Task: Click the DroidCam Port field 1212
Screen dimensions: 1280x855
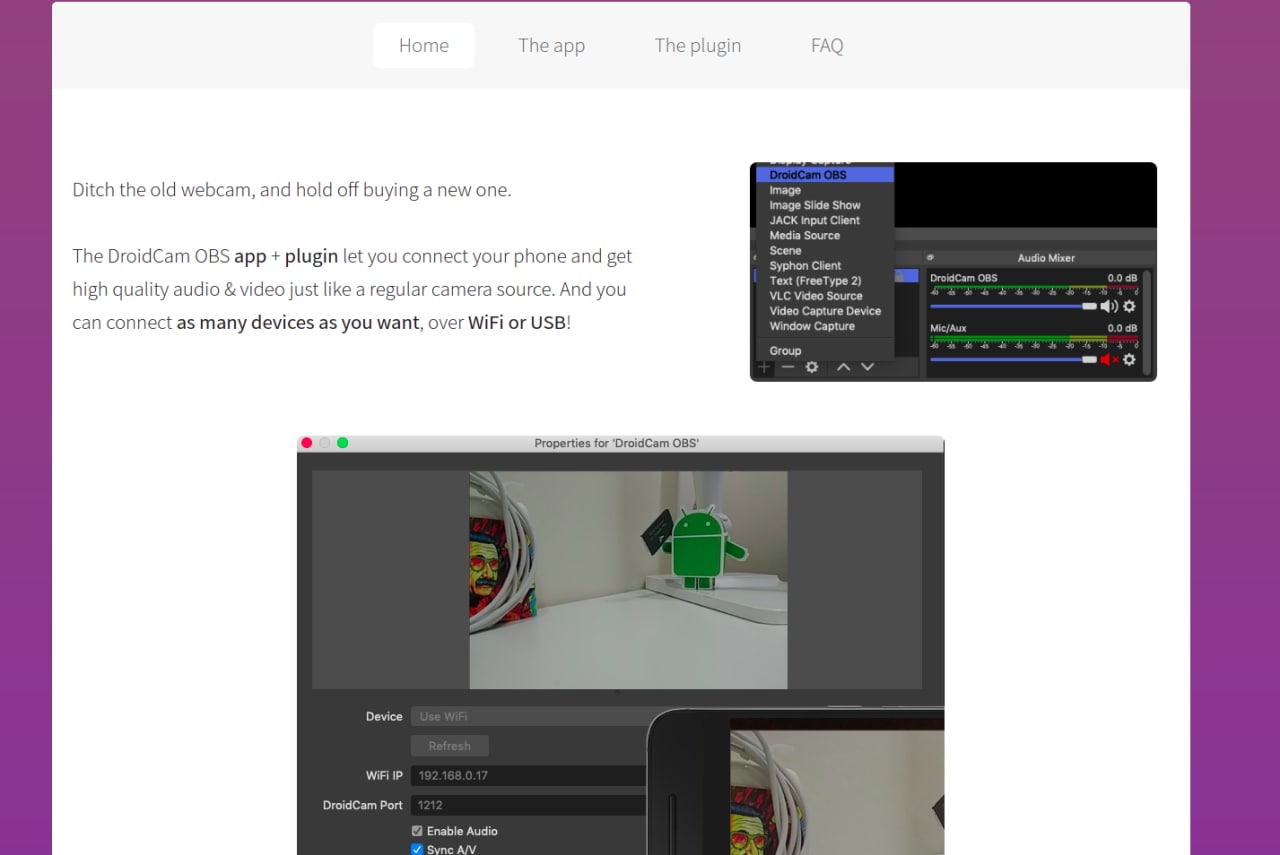Action: click(x=530, y=805)
